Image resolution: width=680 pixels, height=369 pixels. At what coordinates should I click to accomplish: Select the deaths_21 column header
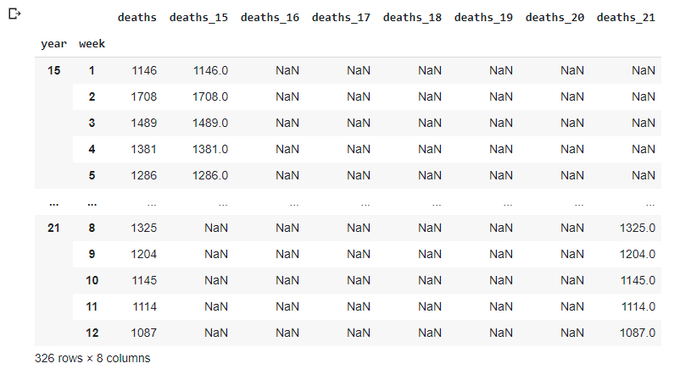626,17
